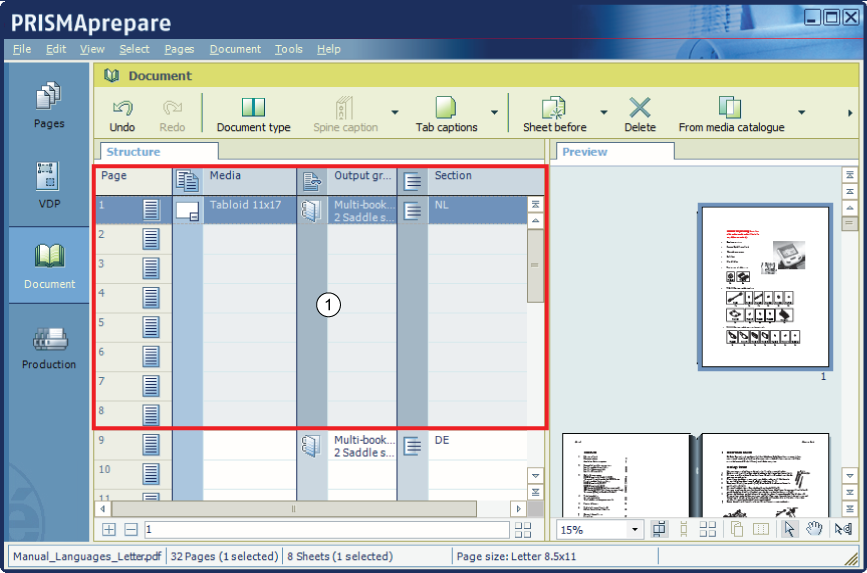This screenshot has height=573, width=867.
Task: Click the media size icon beside Tabloid 11x17
Action: coord(187,211)
